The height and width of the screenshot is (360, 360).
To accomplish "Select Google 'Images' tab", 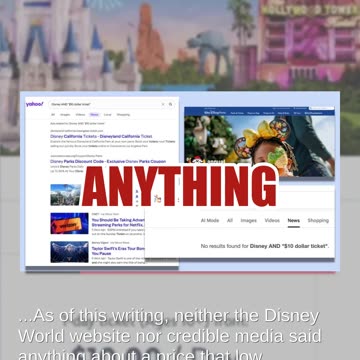I will point(249,220).
